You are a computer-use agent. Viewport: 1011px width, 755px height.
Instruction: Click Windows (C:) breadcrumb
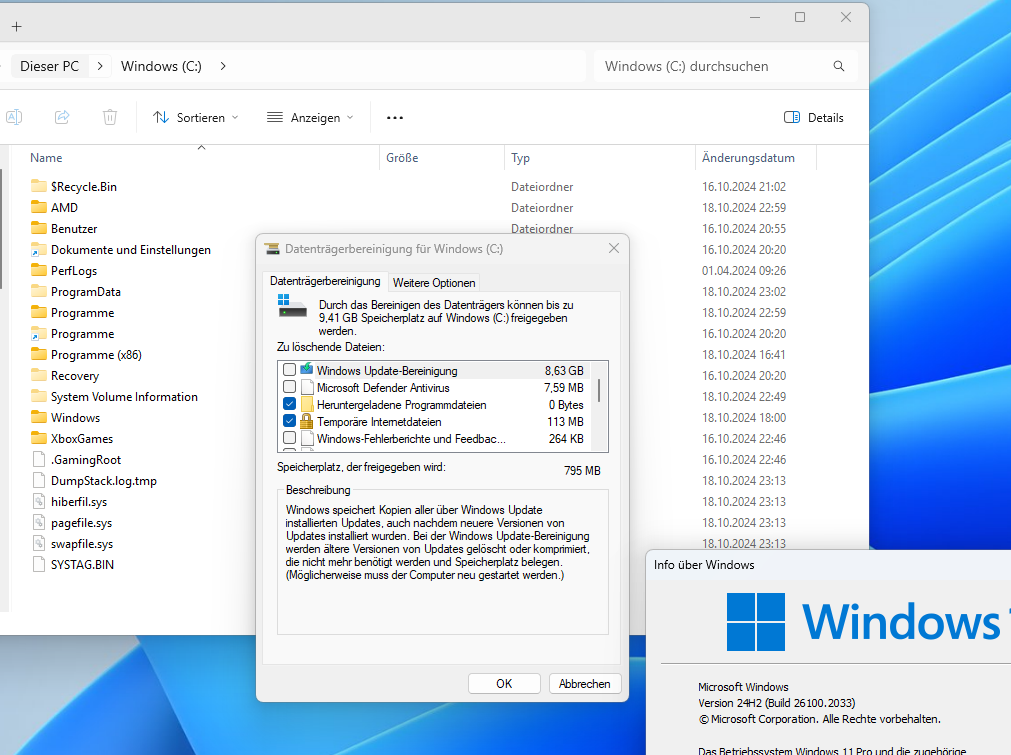[161, 66]
